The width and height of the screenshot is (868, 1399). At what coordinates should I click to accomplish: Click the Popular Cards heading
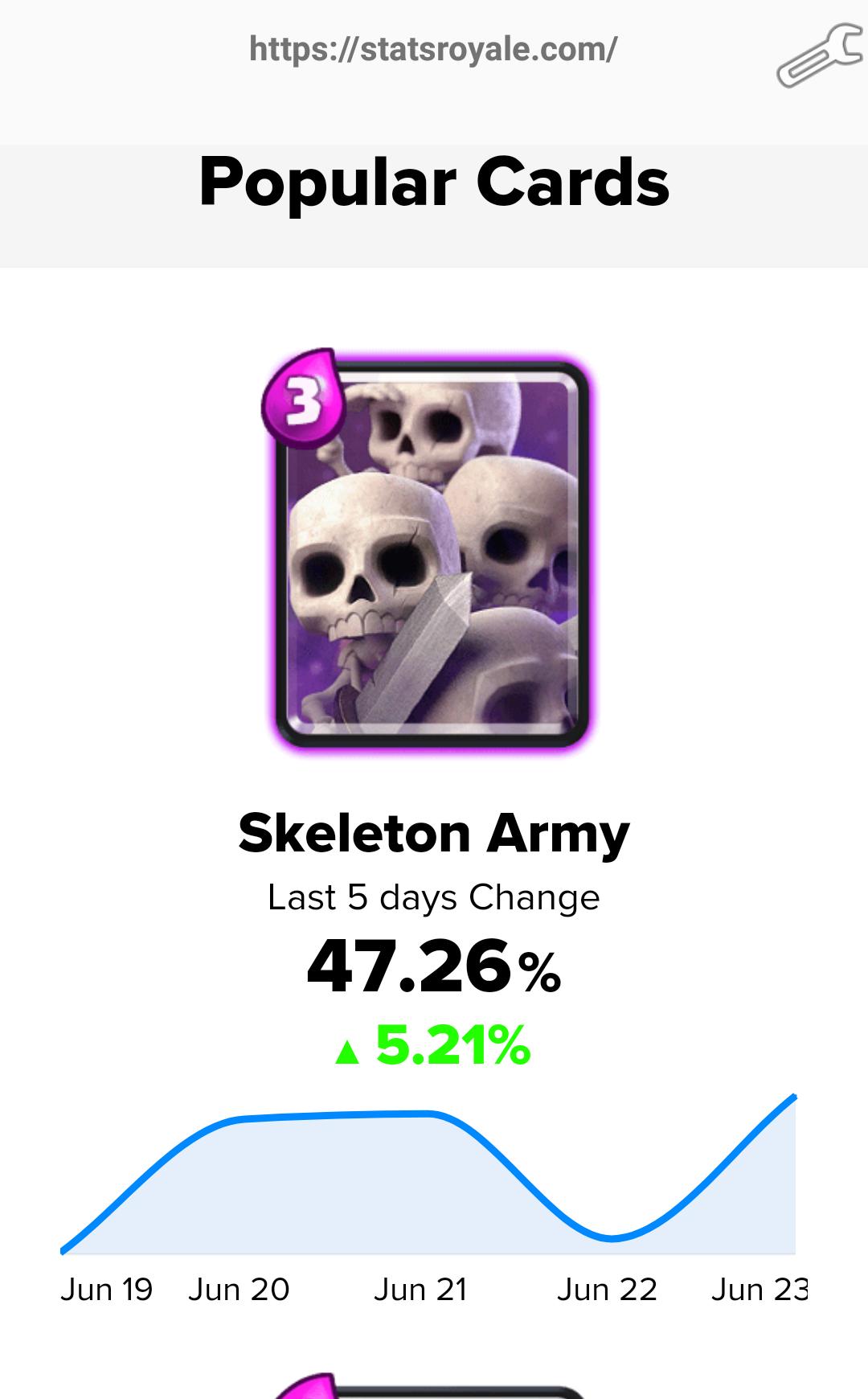[x=434, y=182]
